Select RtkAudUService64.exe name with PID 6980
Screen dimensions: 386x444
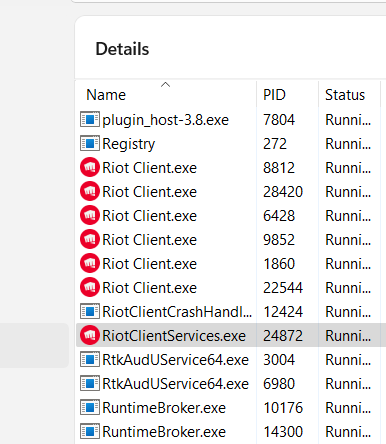pos(175,384)
